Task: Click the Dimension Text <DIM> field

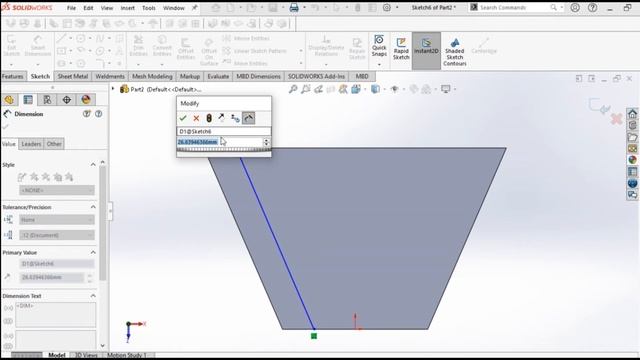Action: point(56,315)
